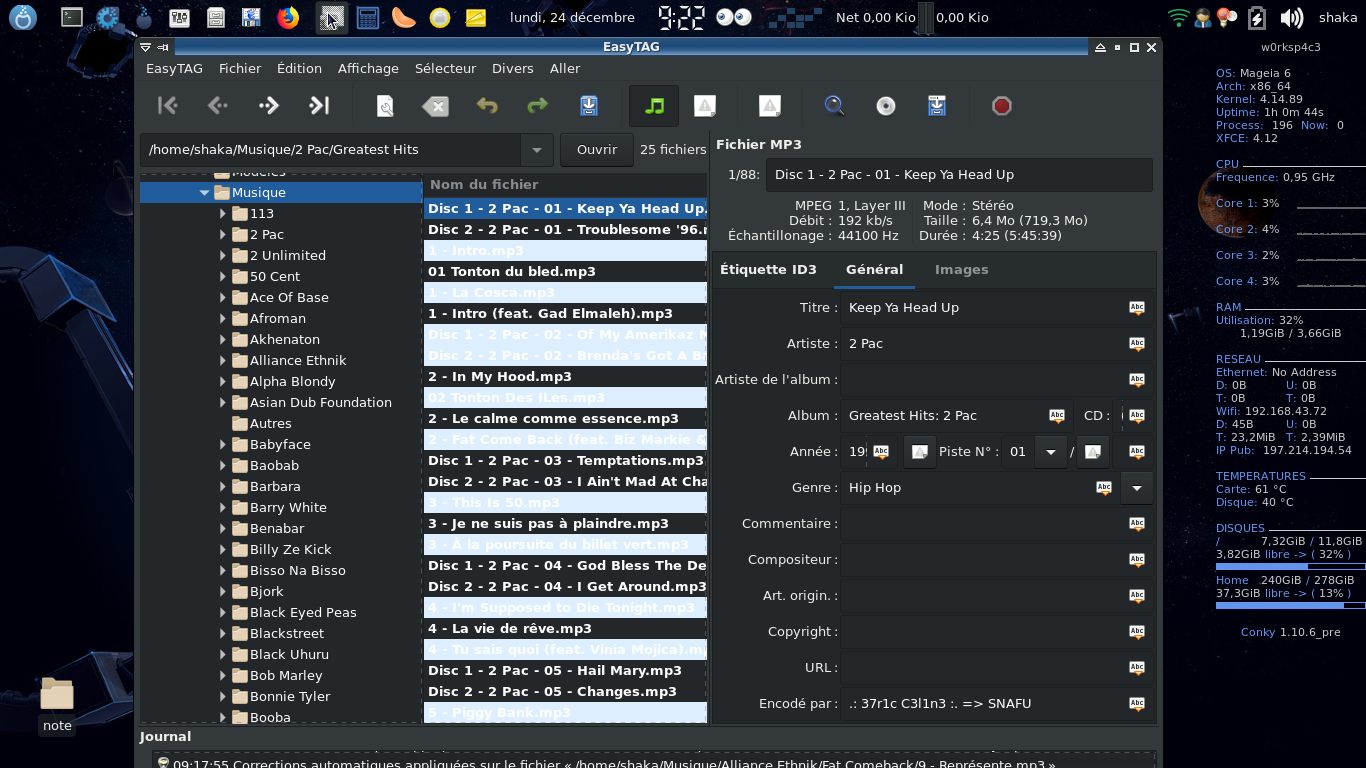1366x768 pixels.
Task: Expand the Black Eyed Peas folder
Action: click(223, 613)
